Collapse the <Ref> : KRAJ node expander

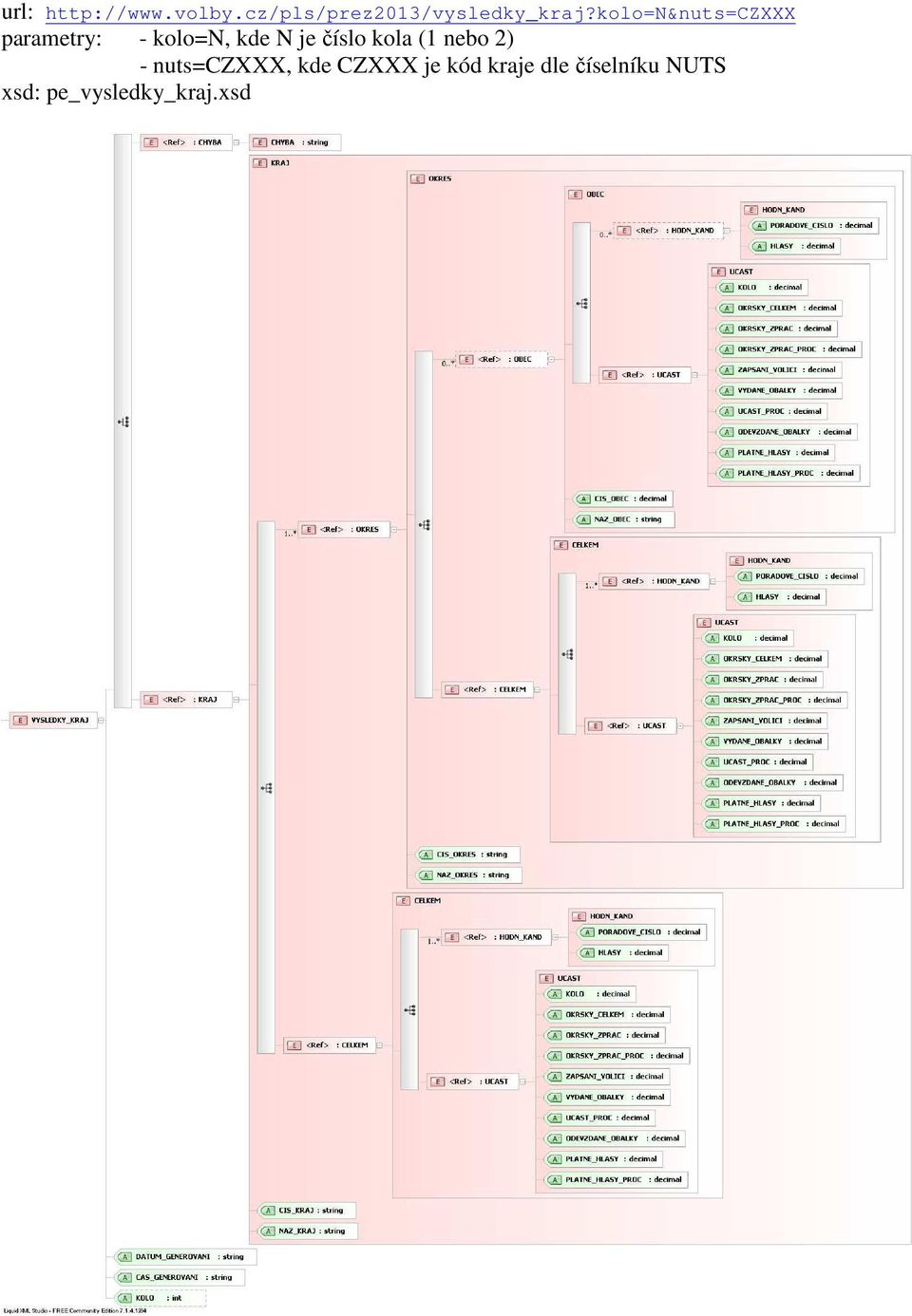pyautogui.click(x=237, y=700)
